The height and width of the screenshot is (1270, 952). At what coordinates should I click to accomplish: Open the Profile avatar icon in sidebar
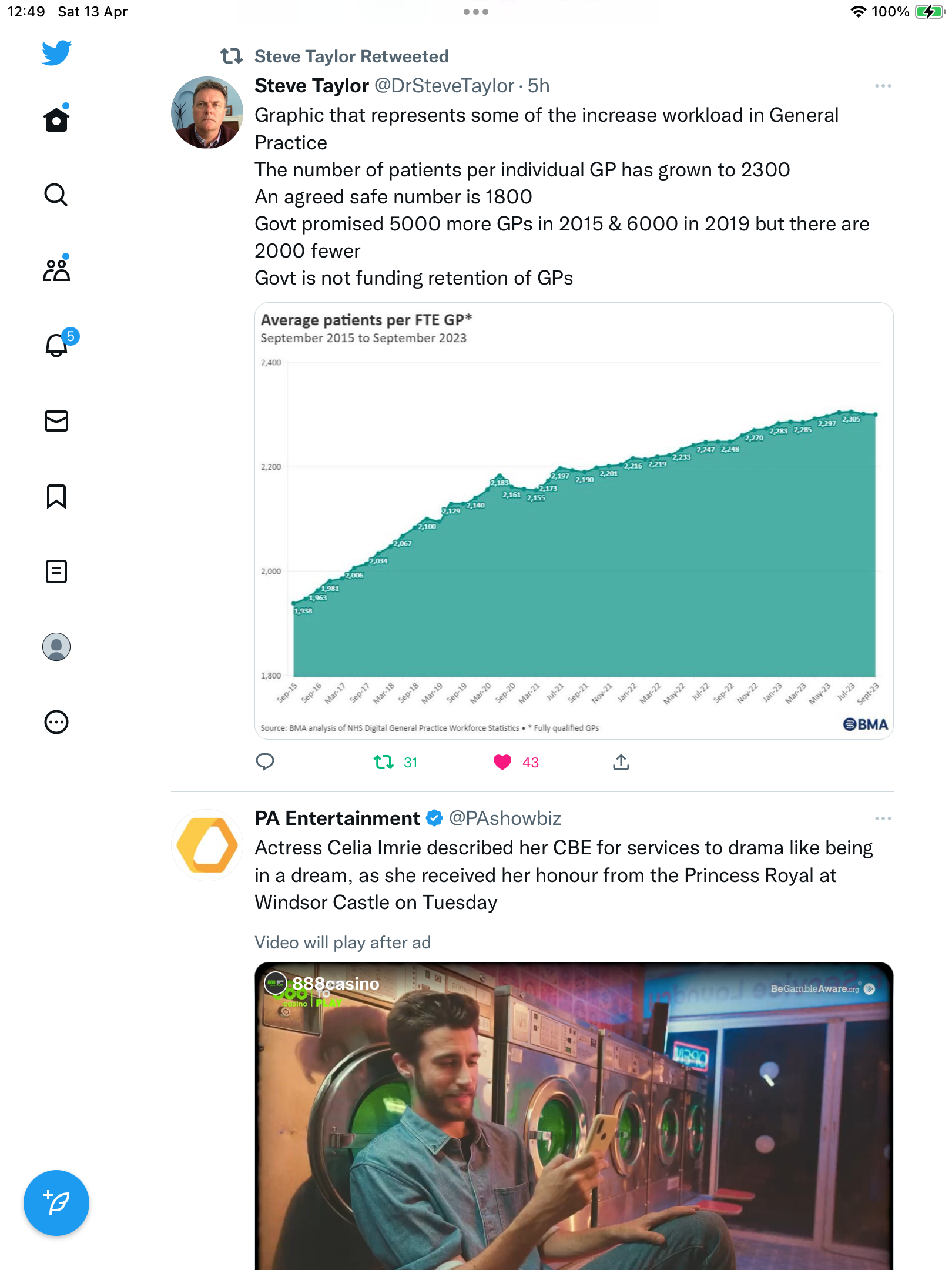pos(56,647)
